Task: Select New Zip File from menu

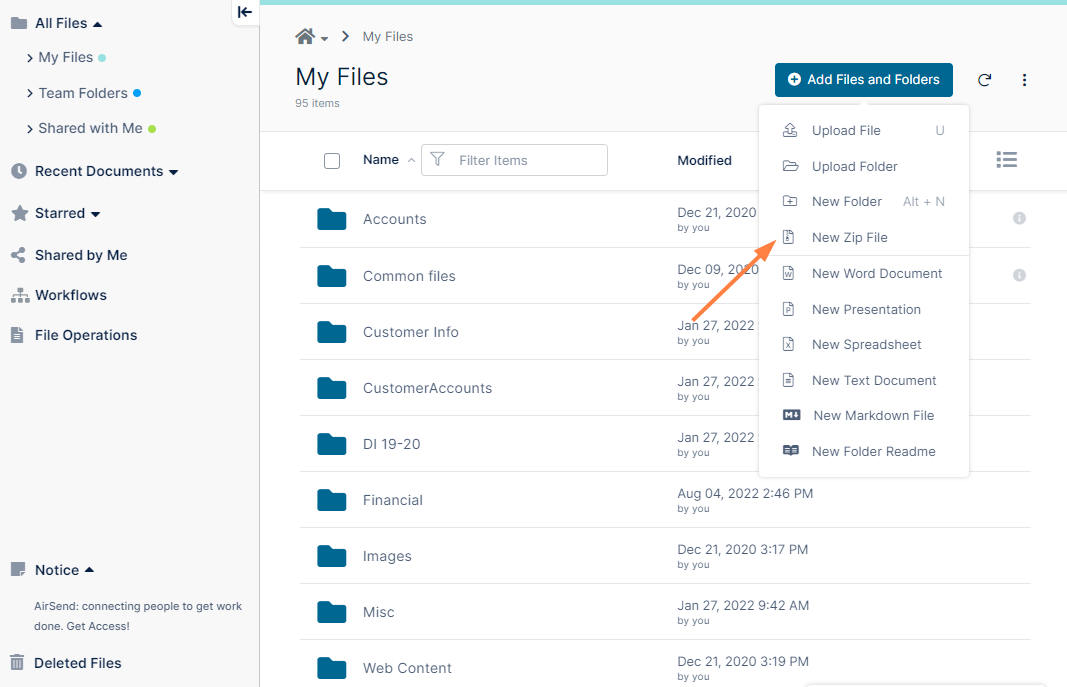Action: 849,238
